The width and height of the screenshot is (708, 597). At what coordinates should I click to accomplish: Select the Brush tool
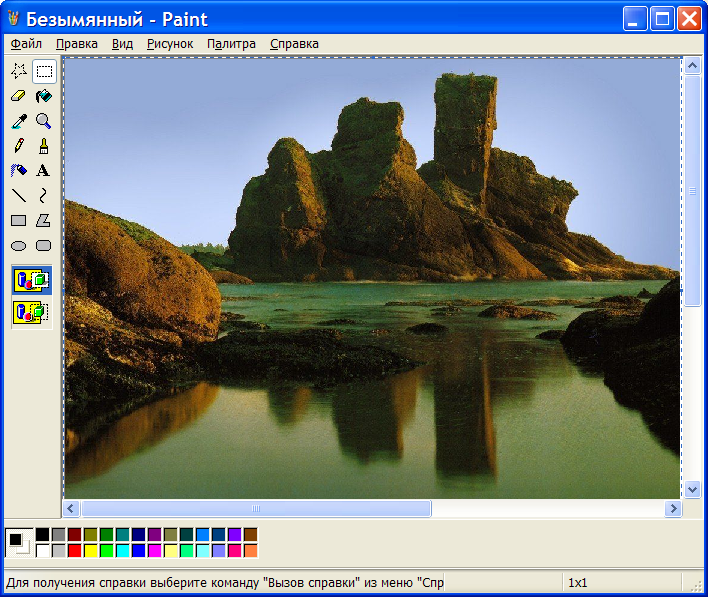pyautogui.click(x=44, y=146)
